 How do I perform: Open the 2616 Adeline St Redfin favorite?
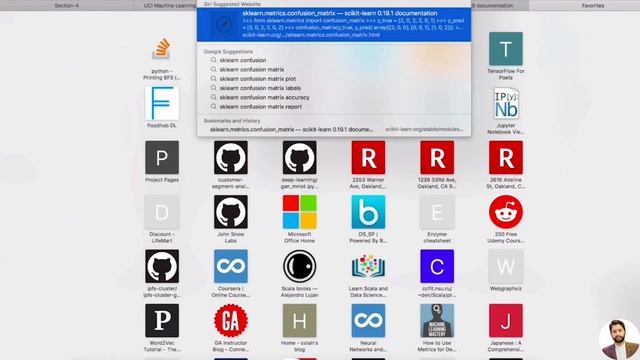(x=506, y=158)
